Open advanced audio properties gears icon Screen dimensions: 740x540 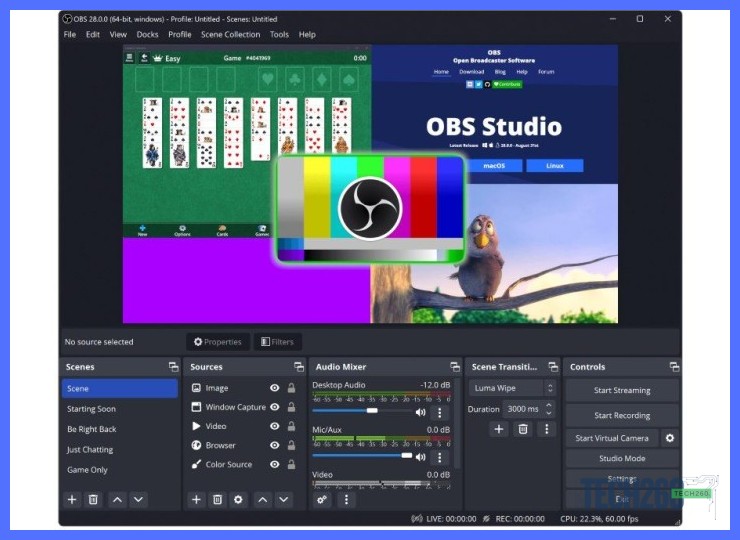[x=322, y=499]
